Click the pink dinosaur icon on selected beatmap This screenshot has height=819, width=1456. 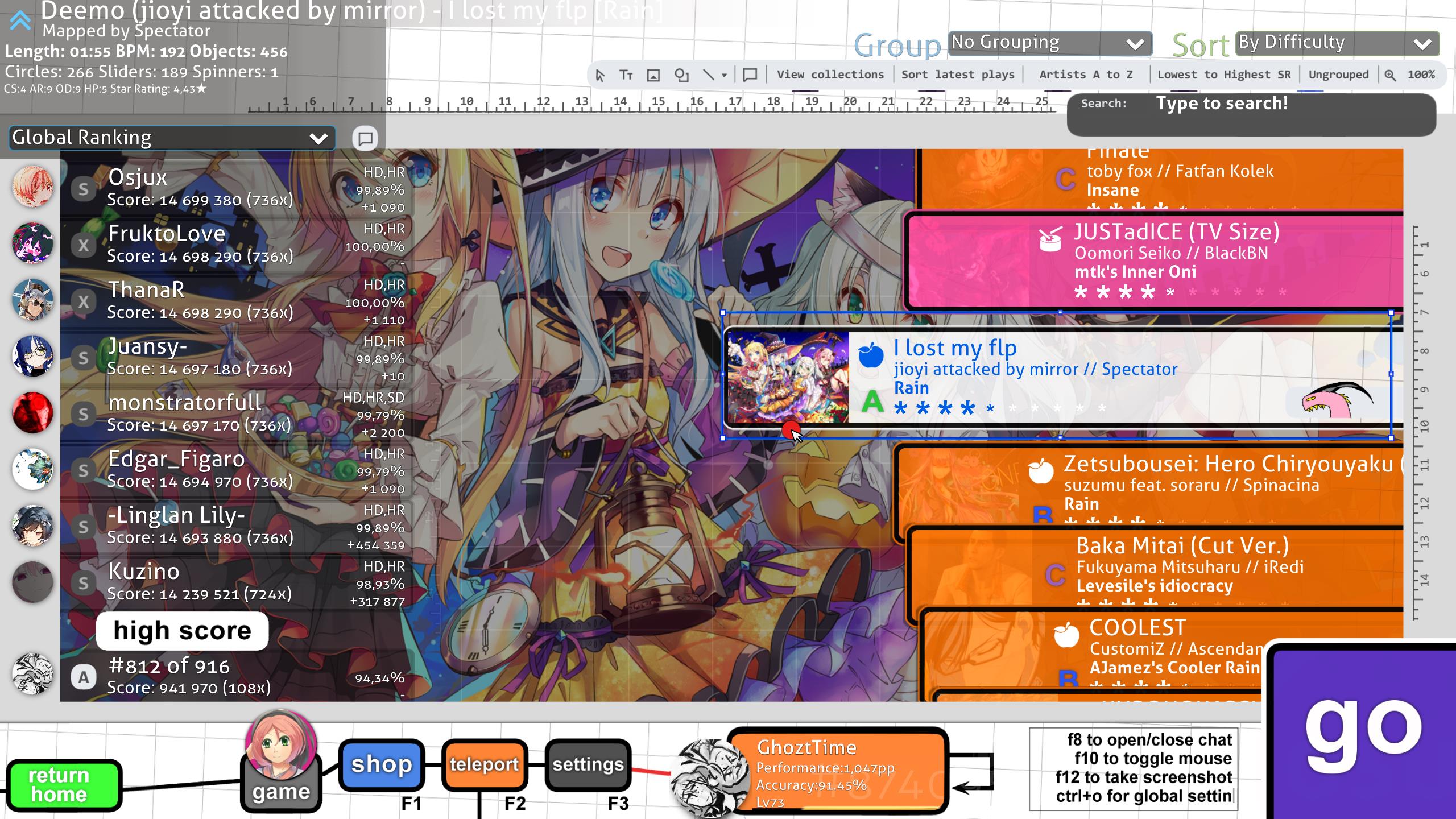pos(1337,400)
